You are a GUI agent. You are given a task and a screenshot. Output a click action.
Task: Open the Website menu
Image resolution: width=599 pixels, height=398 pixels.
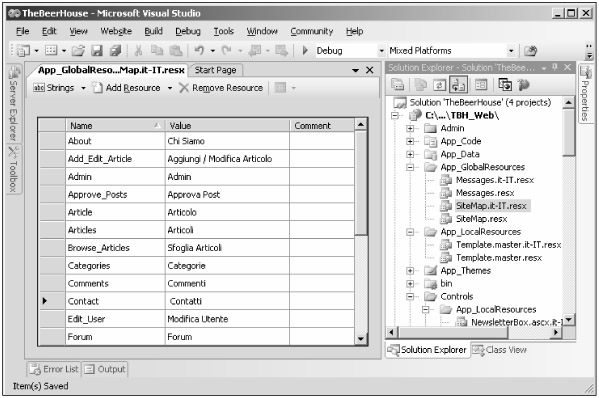click(116, 31)
